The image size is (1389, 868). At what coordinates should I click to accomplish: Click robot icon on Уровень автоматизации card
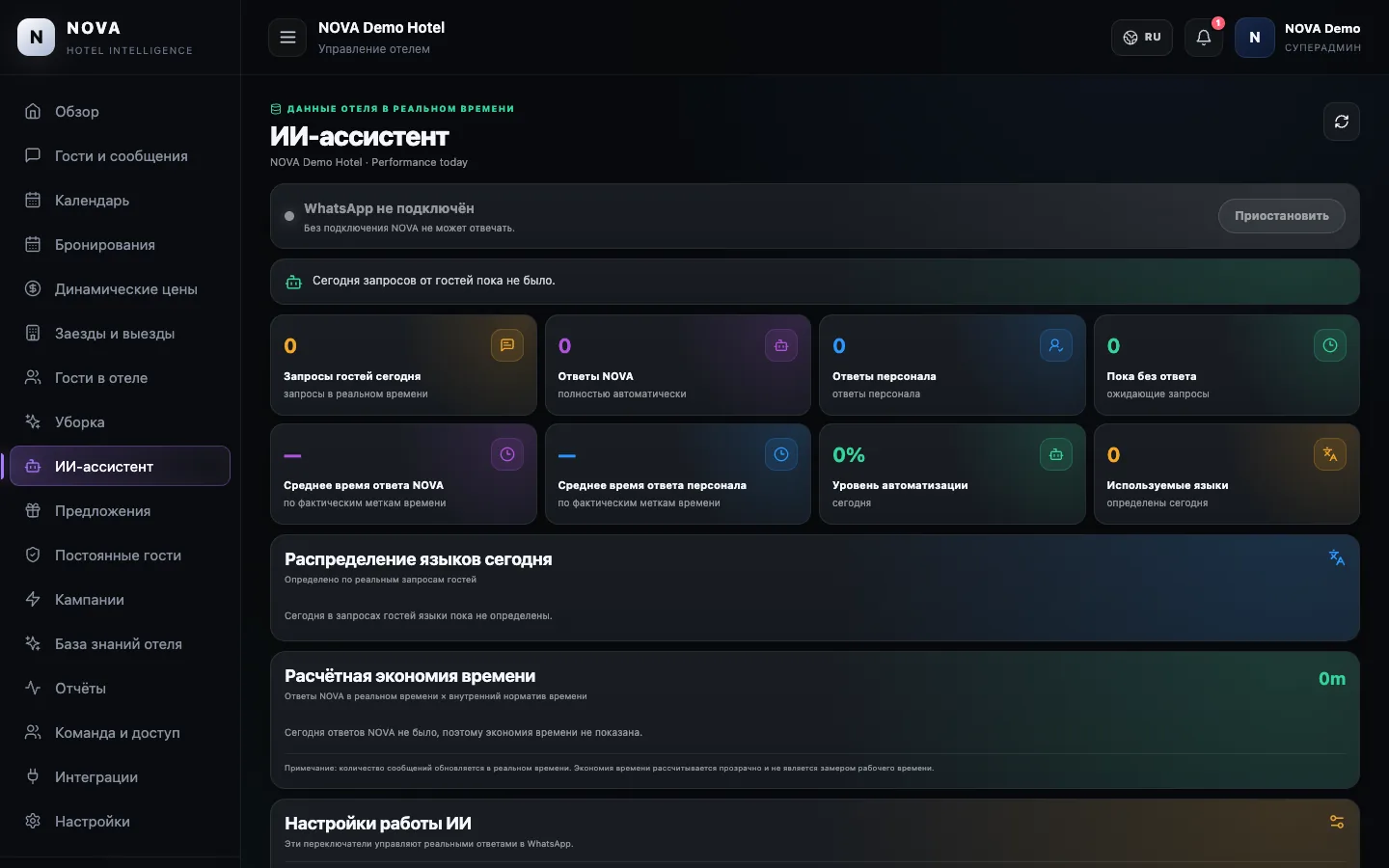click(1056, 454)
